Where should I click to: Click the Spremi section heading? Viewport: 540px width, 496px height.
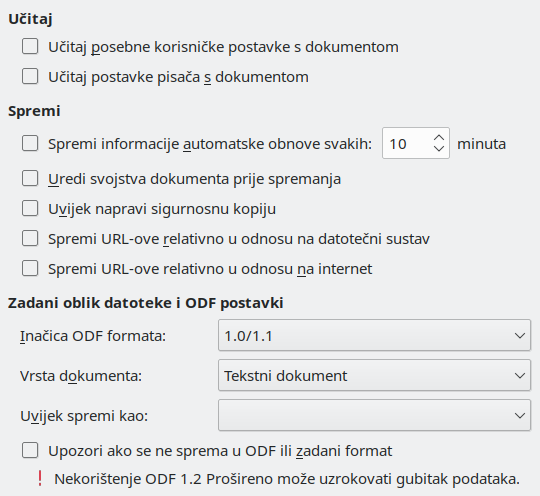click(34, 111)
